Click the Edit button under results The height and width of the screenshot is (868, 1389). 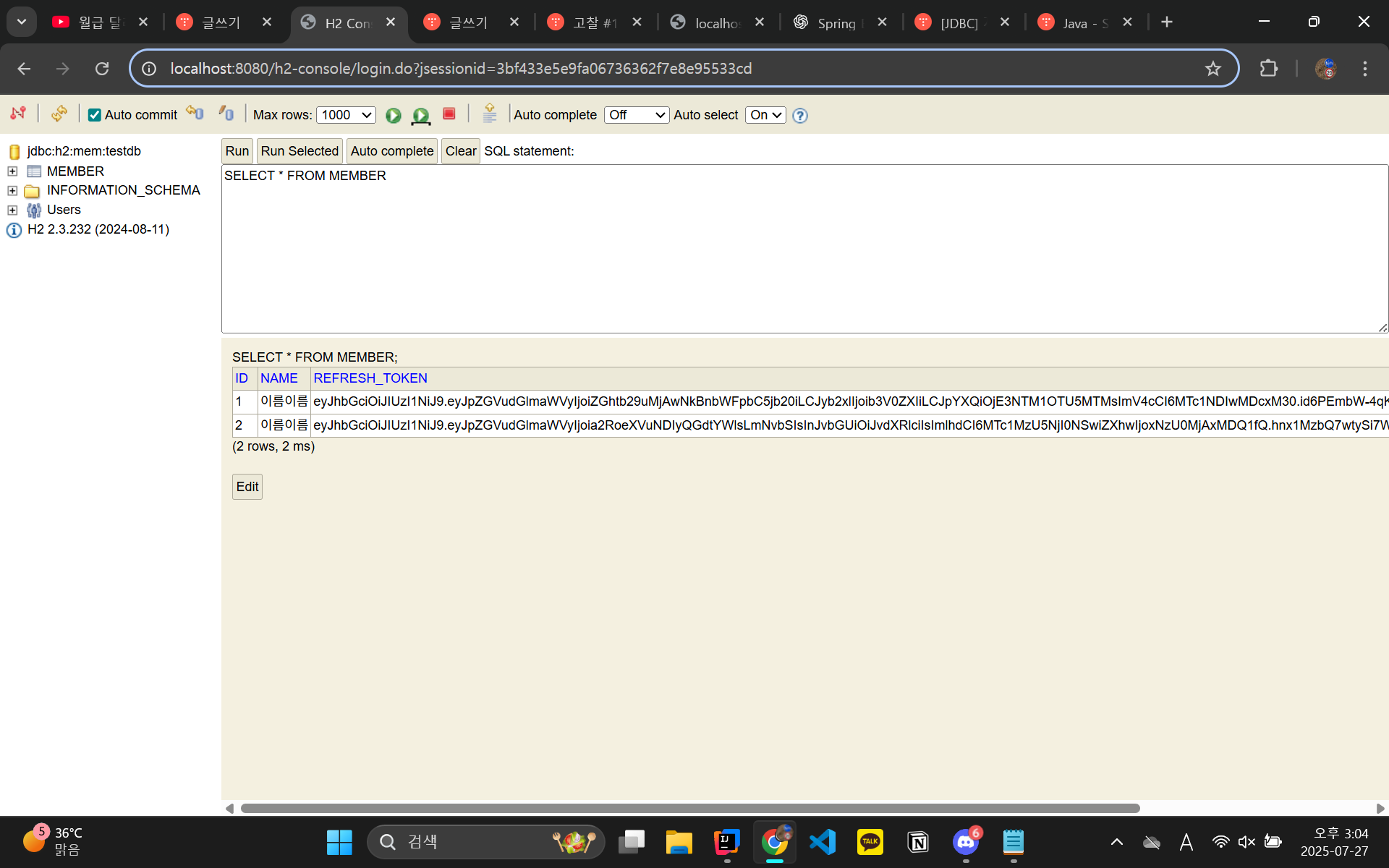coord(247,487)
